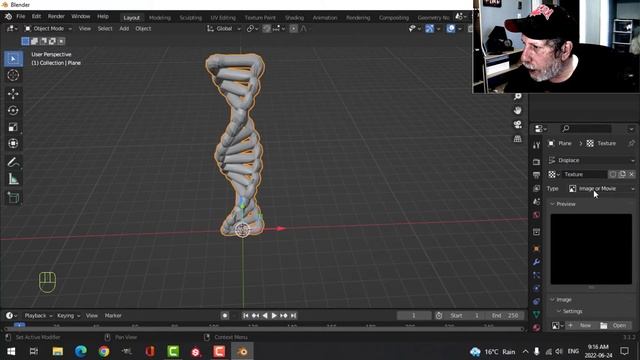This screenshot has width=640, height=360.
Task: Open the World properties tab
Action: click(x=536, y=215)
